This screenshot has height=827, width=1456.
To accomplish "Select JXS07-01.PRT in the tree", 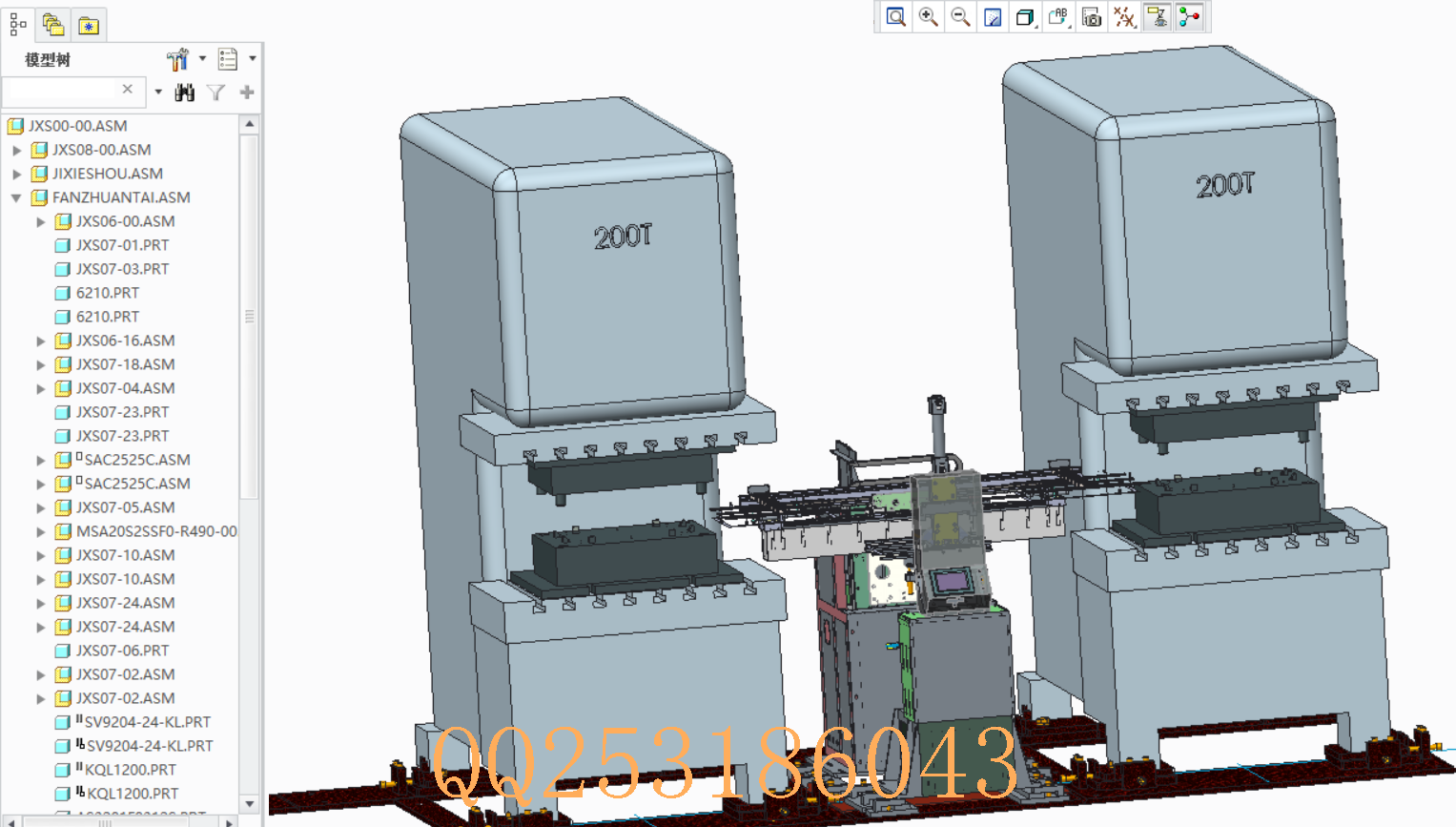I will (122, 245).
